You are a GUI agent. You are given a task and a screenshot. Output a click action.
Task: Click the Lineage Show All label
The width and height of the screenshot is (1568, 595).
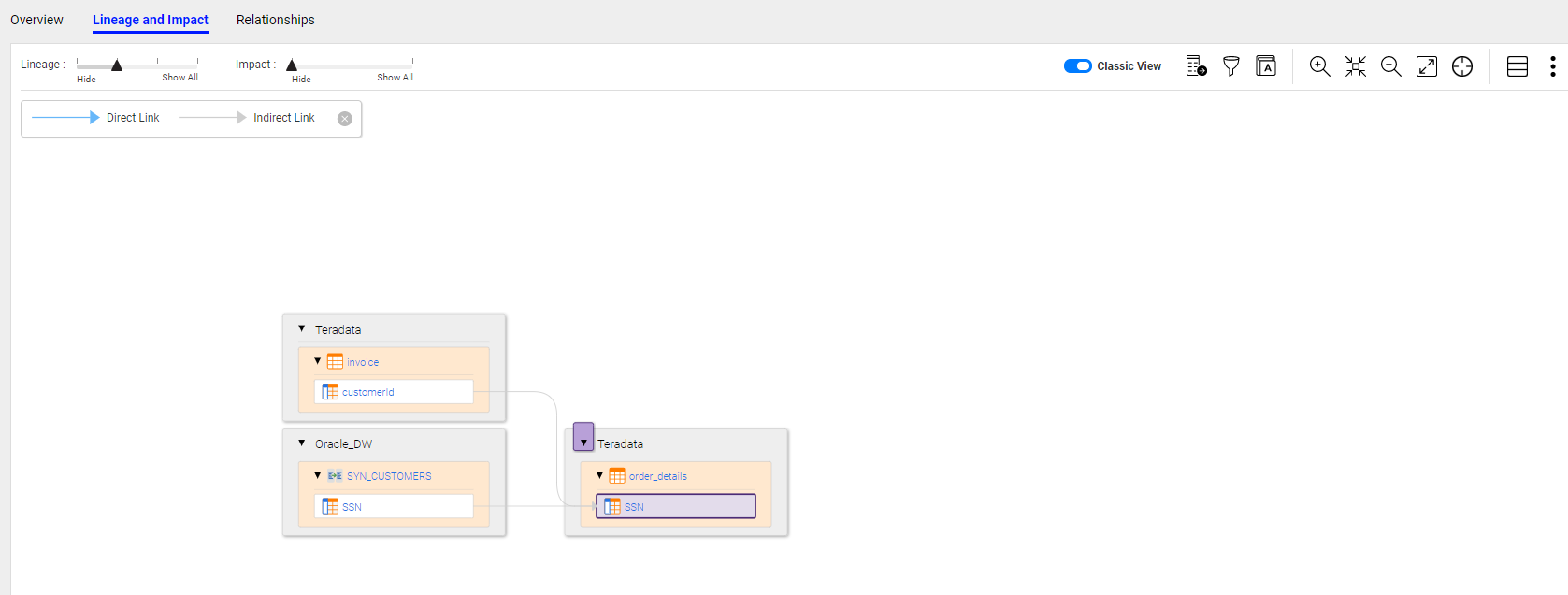[180, 78]
